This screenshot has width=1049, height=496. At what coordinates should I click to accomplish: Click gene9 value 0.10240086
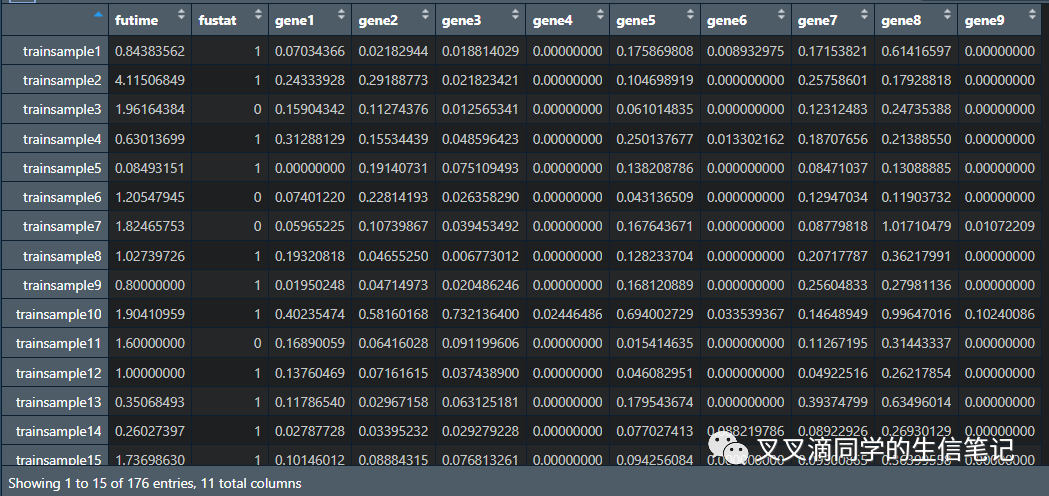(1000, 314)
